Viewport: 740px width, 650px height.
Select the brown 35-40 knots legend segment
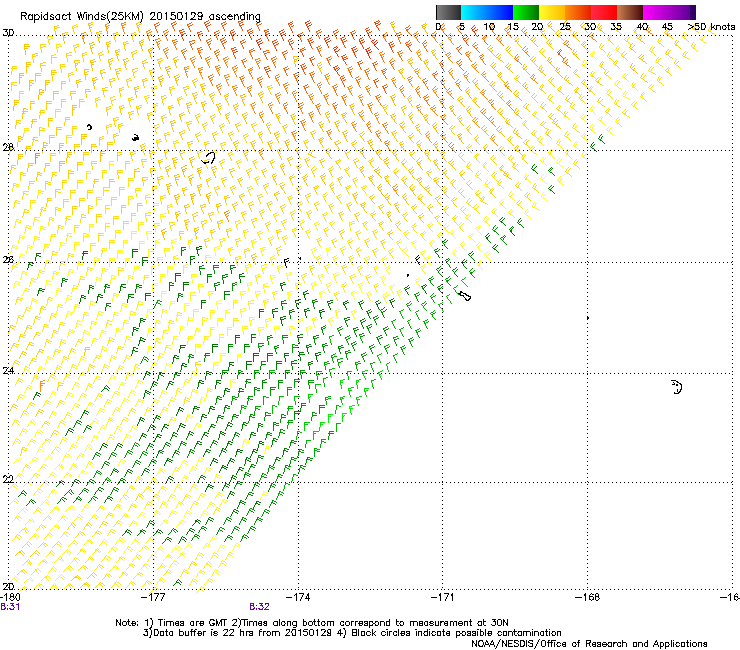pyautogui.click(x=630, y=12)
